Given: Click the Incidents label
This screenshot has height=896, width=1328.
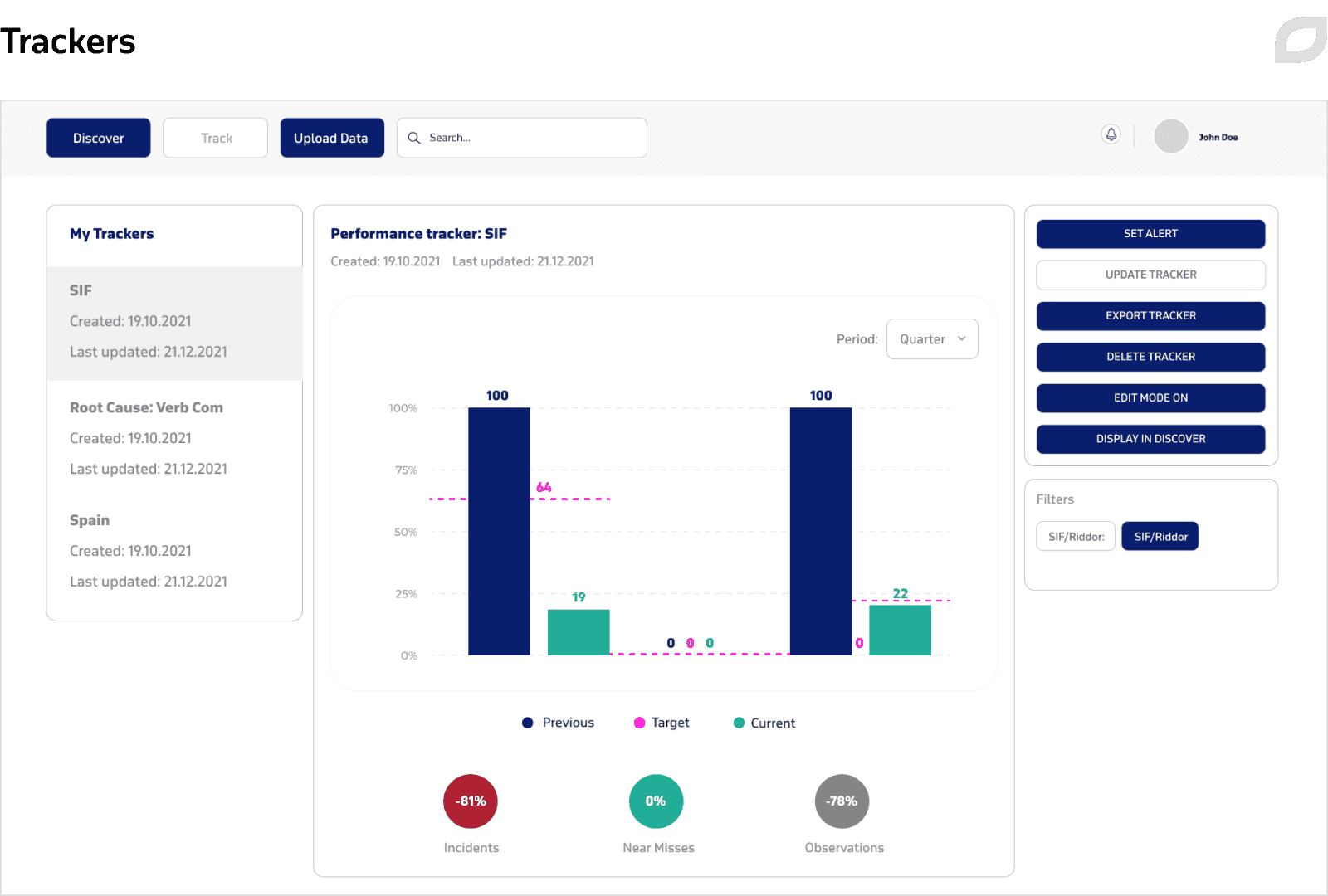Looking at the screenshot, I should 471,848.
